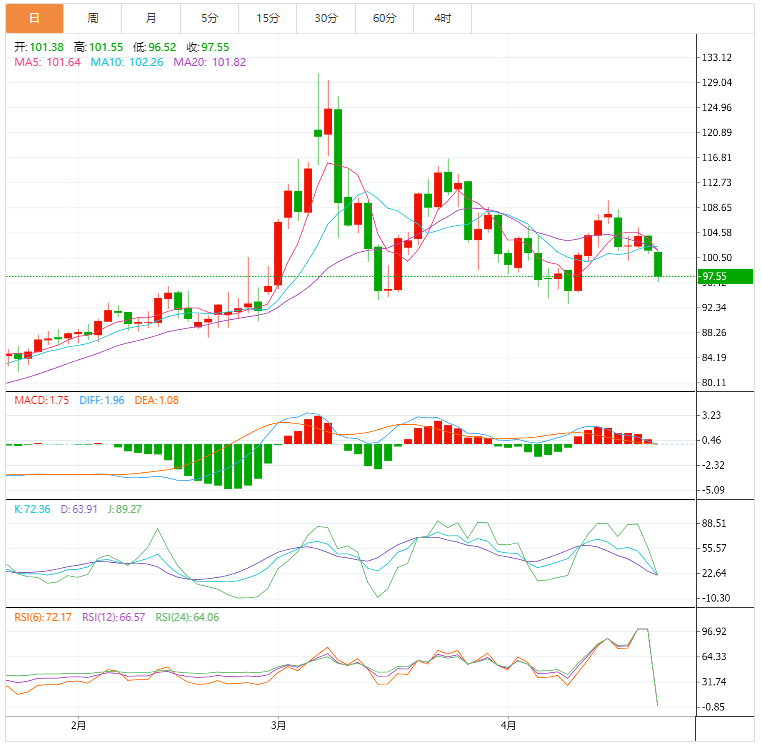The height and width of the screenshot is (749, 762).
Task: Click the J:89.27 label
Action: (x=124, y=509)
